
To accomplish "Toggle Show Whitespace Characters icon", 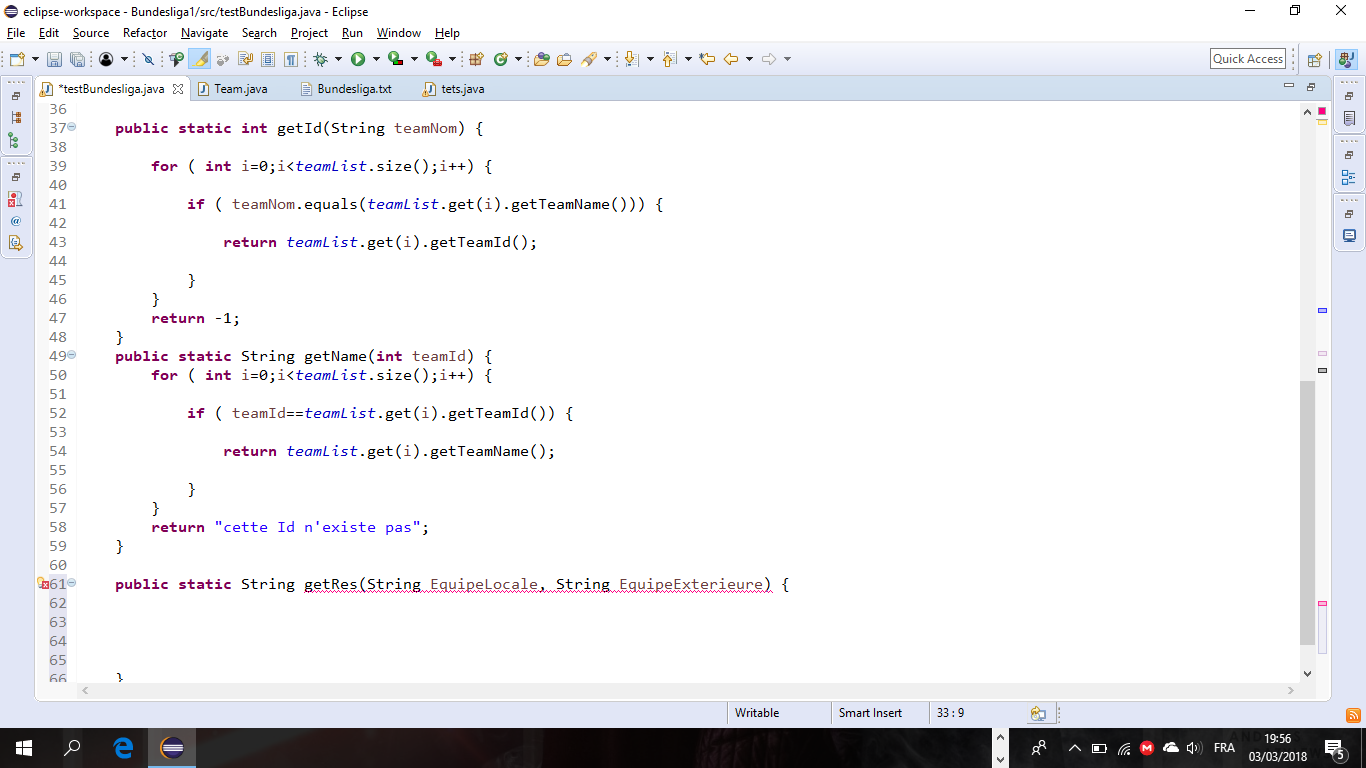I will [290, 59].
